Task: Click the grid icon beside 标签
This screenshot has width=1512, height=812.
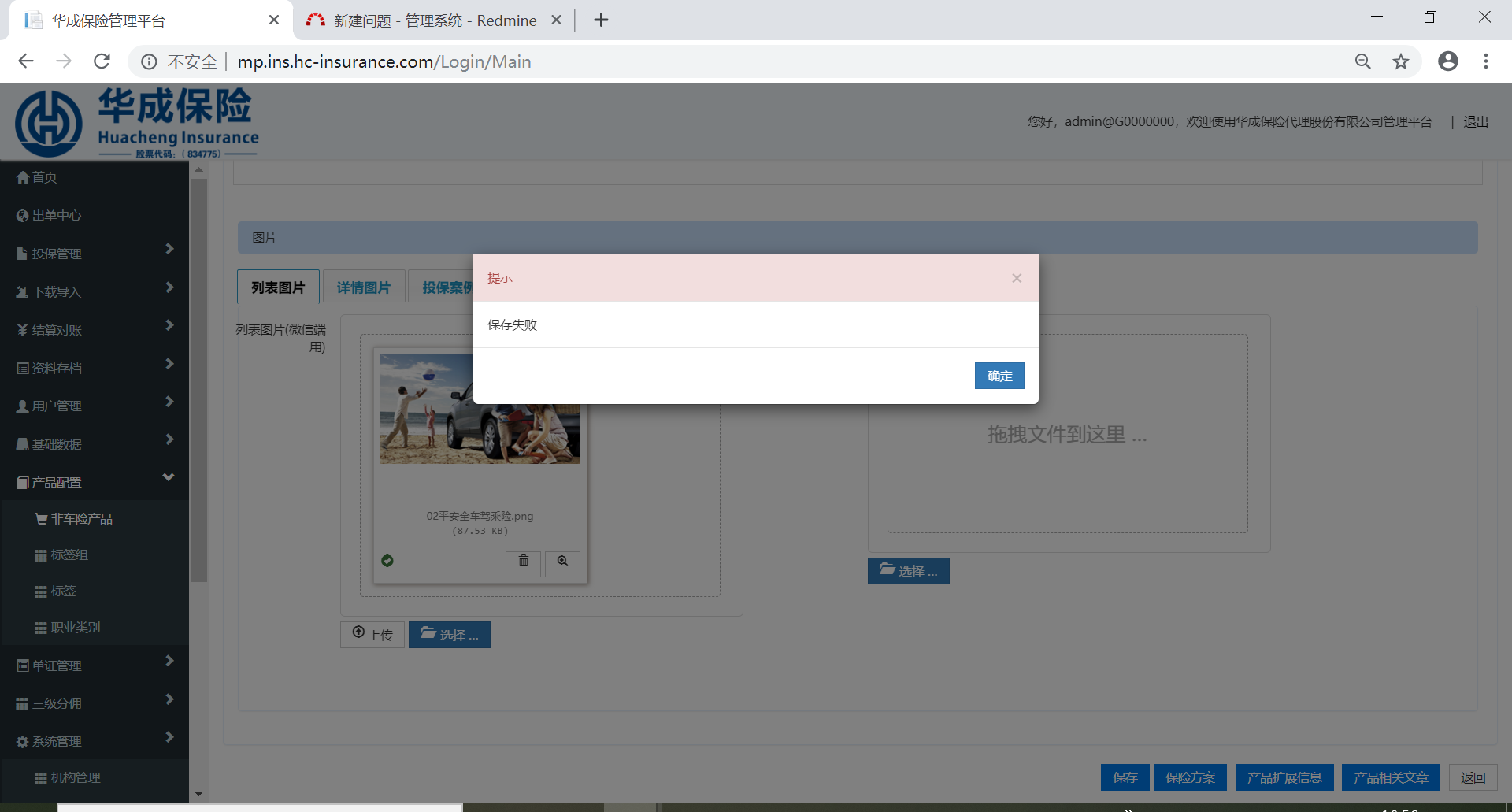Action: 41,591
